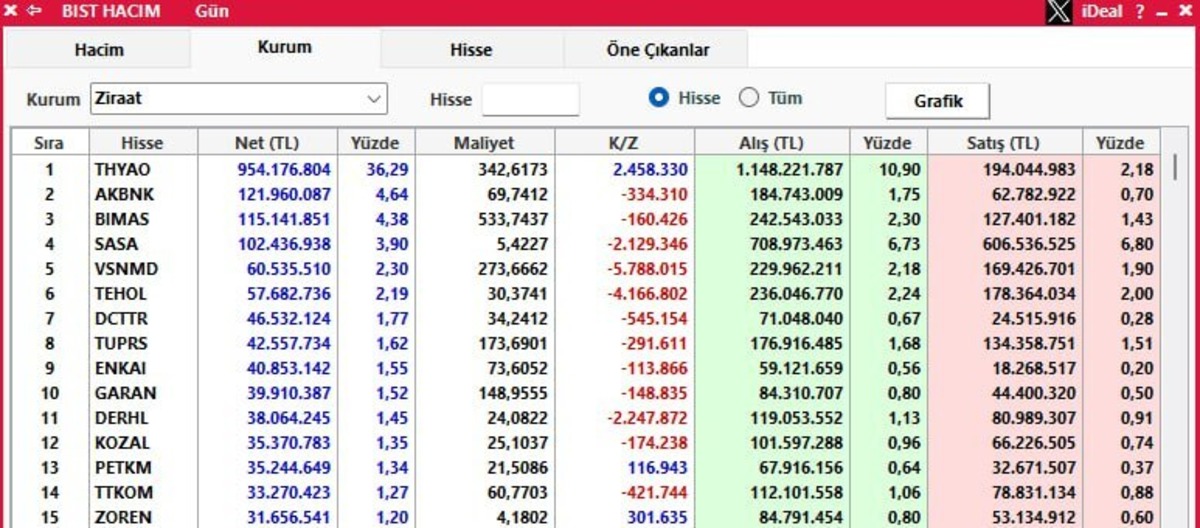Image resolution: width=1200 pixels, height=528 pixels.
Task: Select the SASA stock row
Action: [586, 244]
